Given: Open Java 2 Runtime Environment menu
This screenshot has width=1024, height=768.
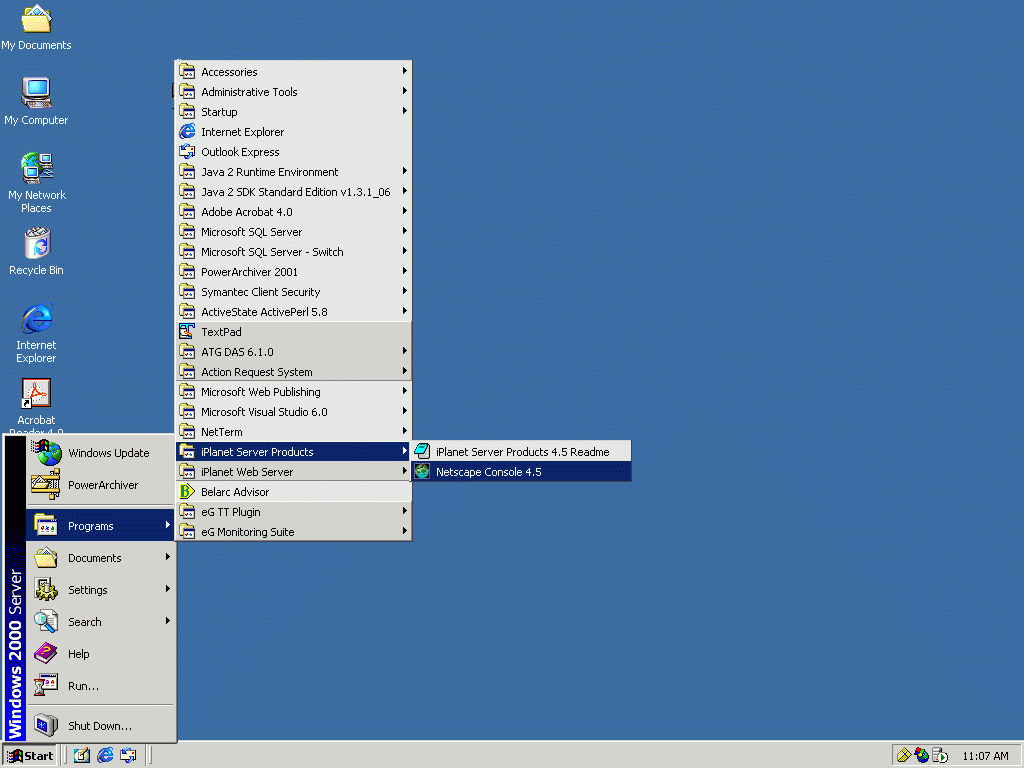Looking at the screenshot, I should point(293,172).
